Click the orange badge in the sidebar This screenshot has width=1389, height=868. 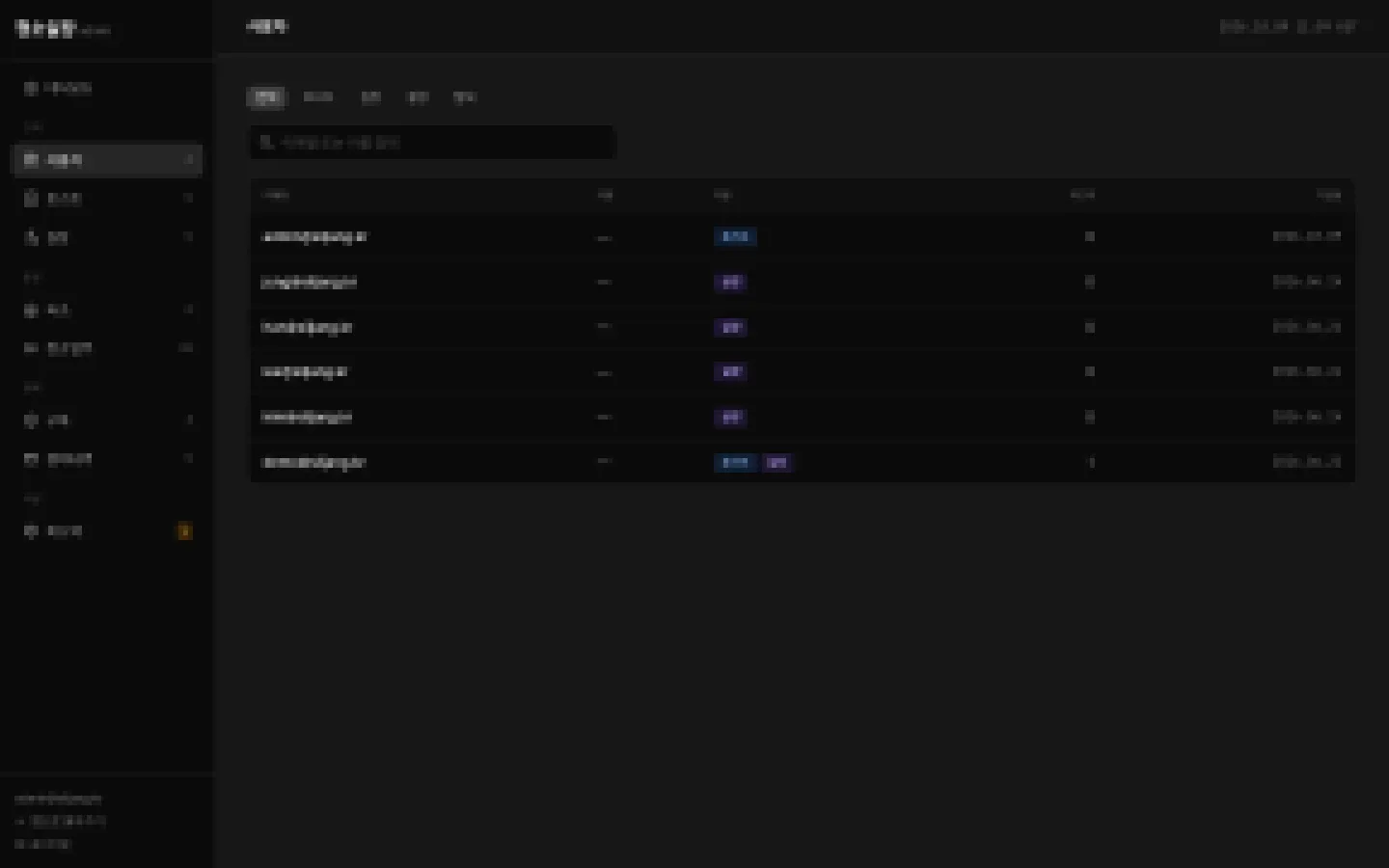[184, 531]
